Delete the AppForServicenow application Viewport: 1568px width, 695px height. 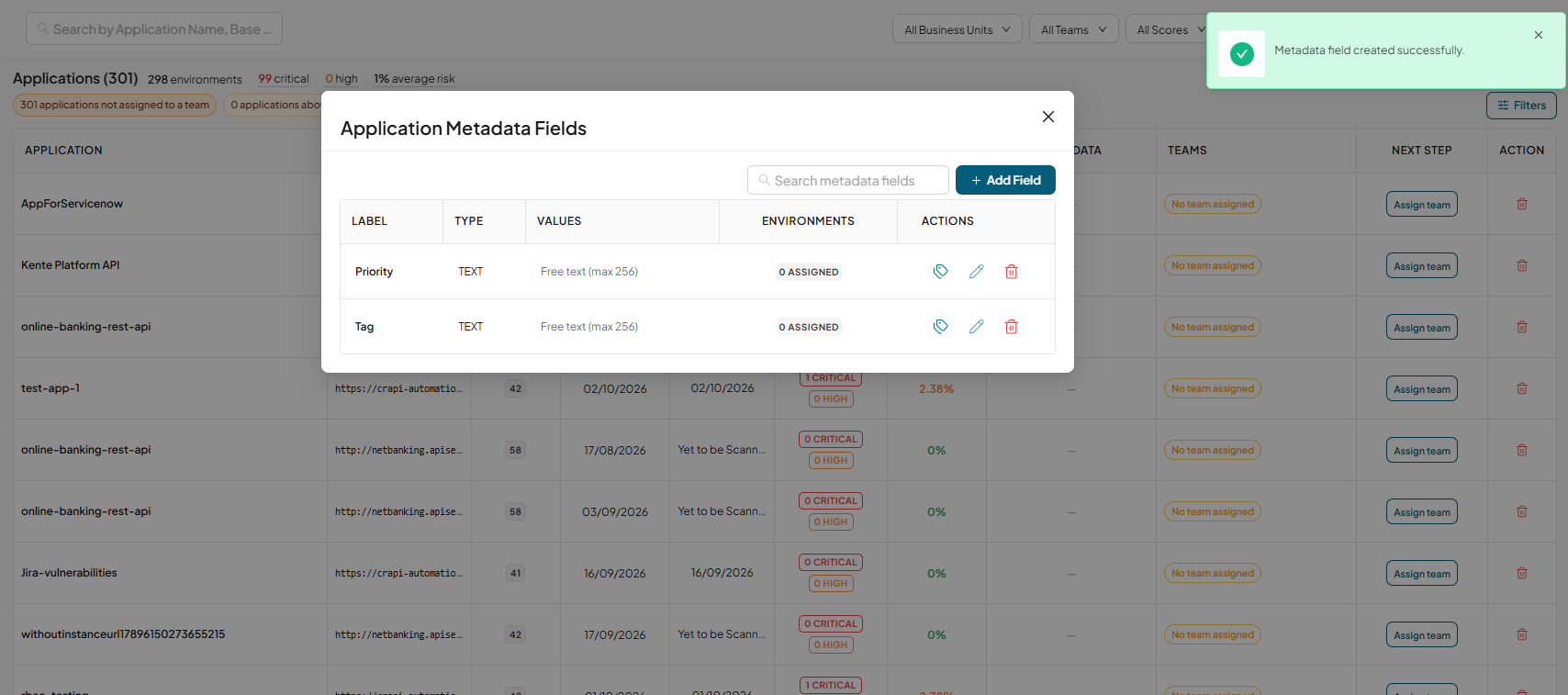(x=1522, y=204)
